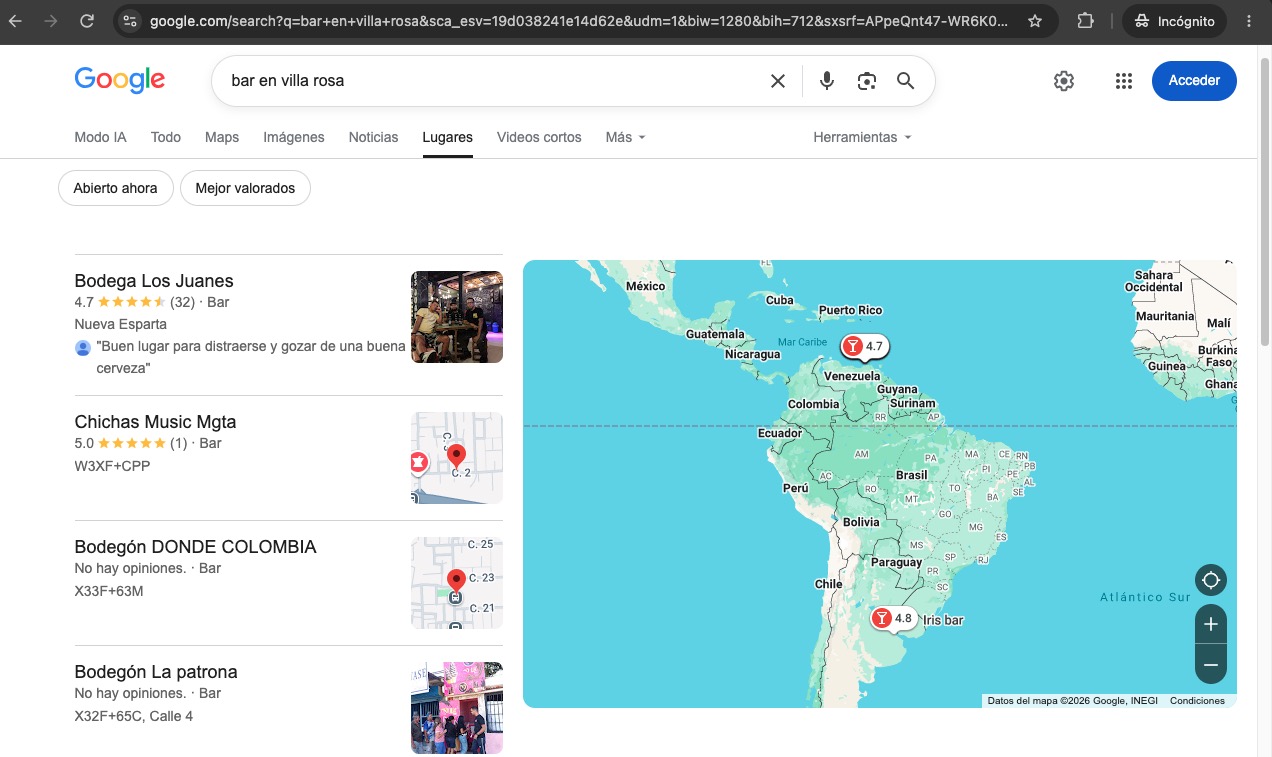Select the 4.8 Iris bar map pin
Viewport: 1272px width, 757px height.
893,619
